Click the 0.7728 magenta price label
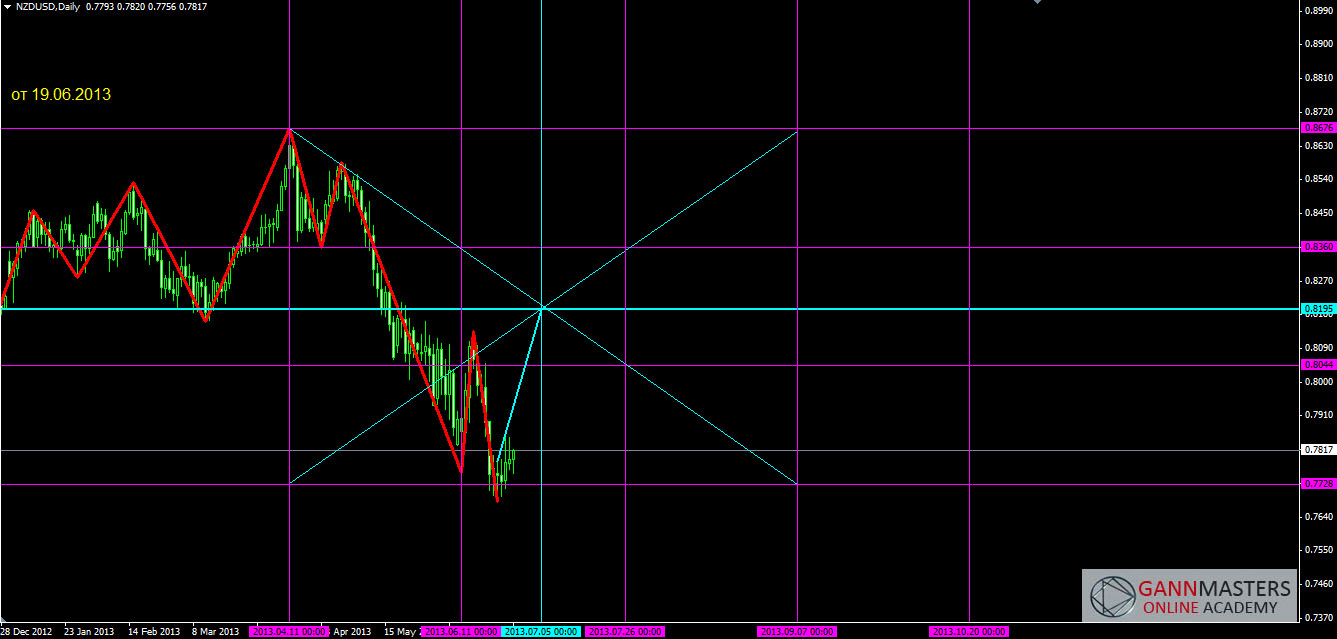 tap(1319, 484)
